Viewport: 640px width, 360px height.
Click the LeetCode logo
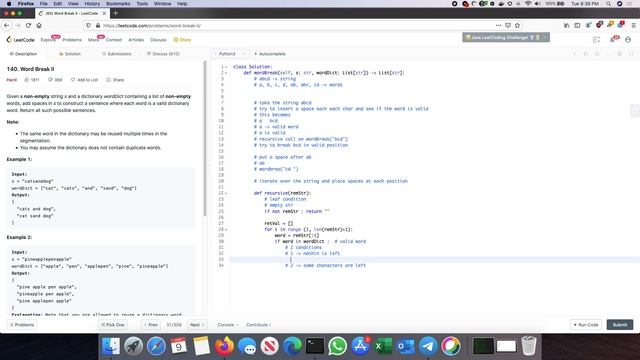20,40
